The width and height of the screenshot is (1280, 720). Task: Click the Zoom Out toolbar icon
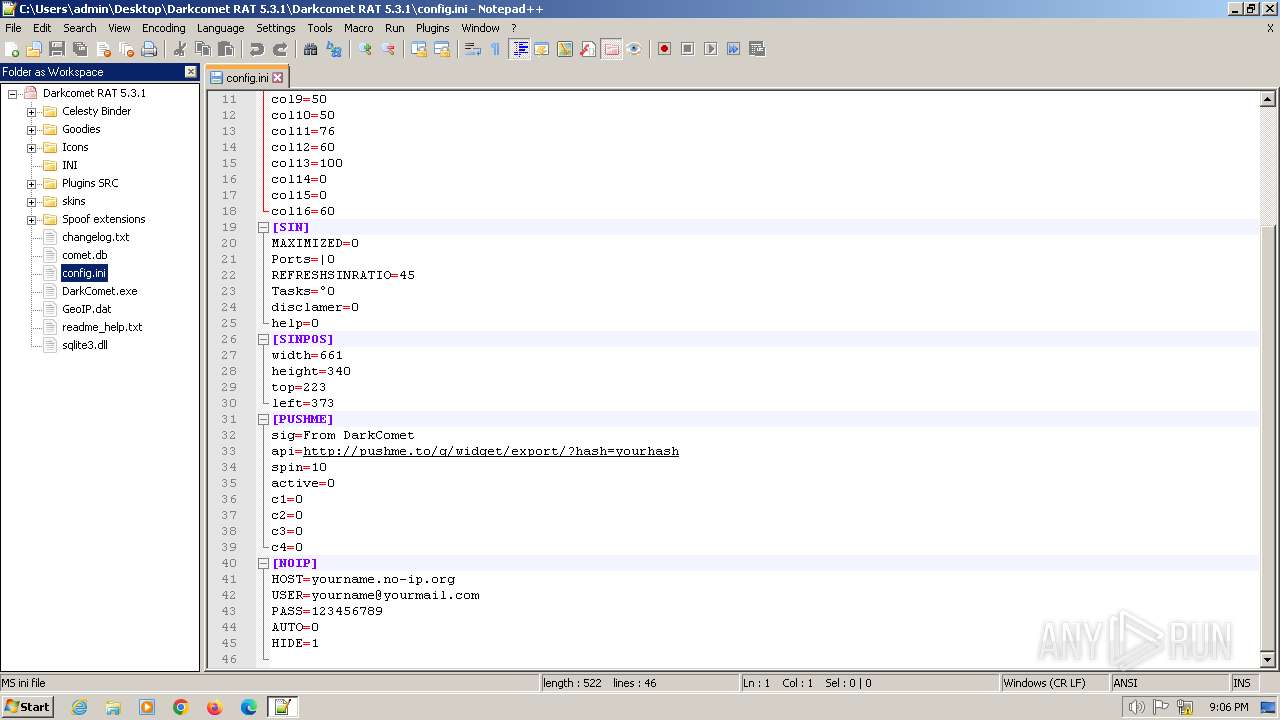click(388, 49)
